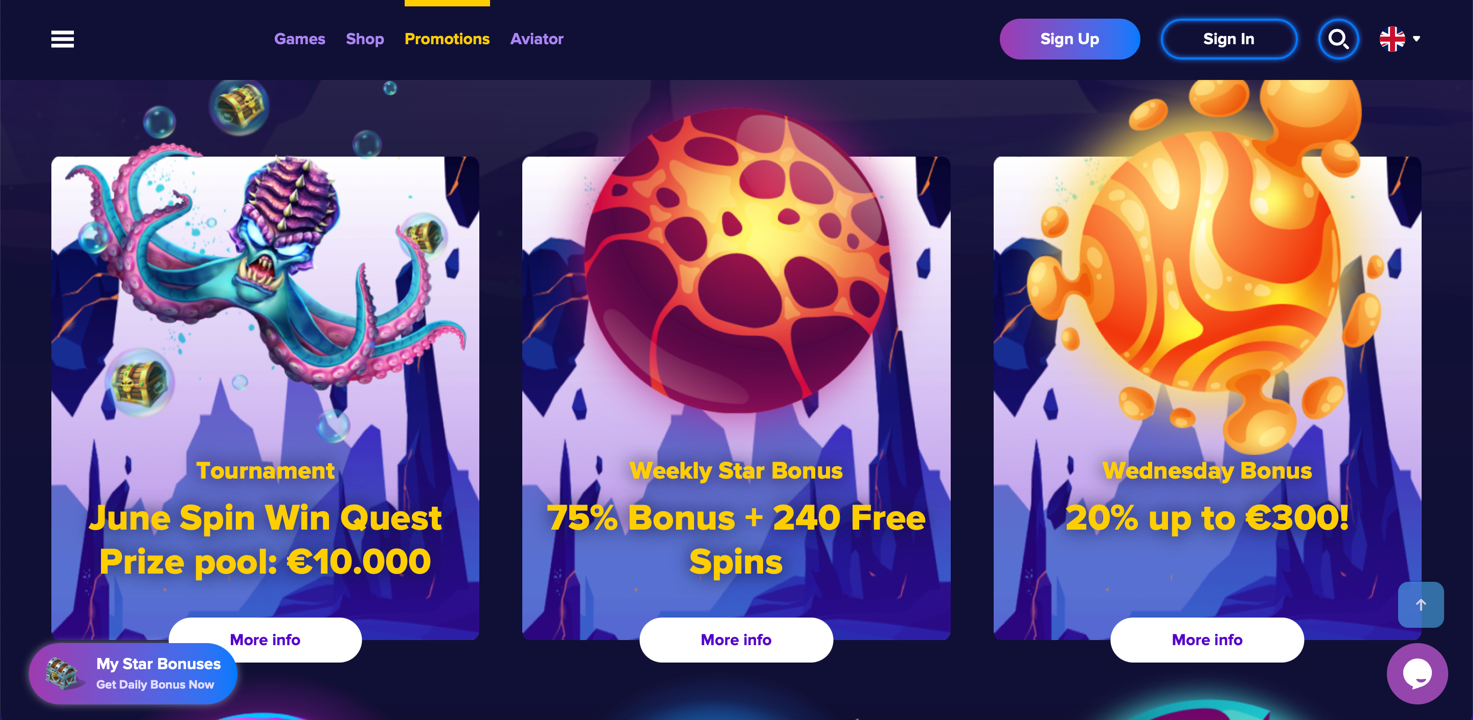Open the hamburger menu icon
This screenshot has height=720, width=1473.
(x=62, y=39)
